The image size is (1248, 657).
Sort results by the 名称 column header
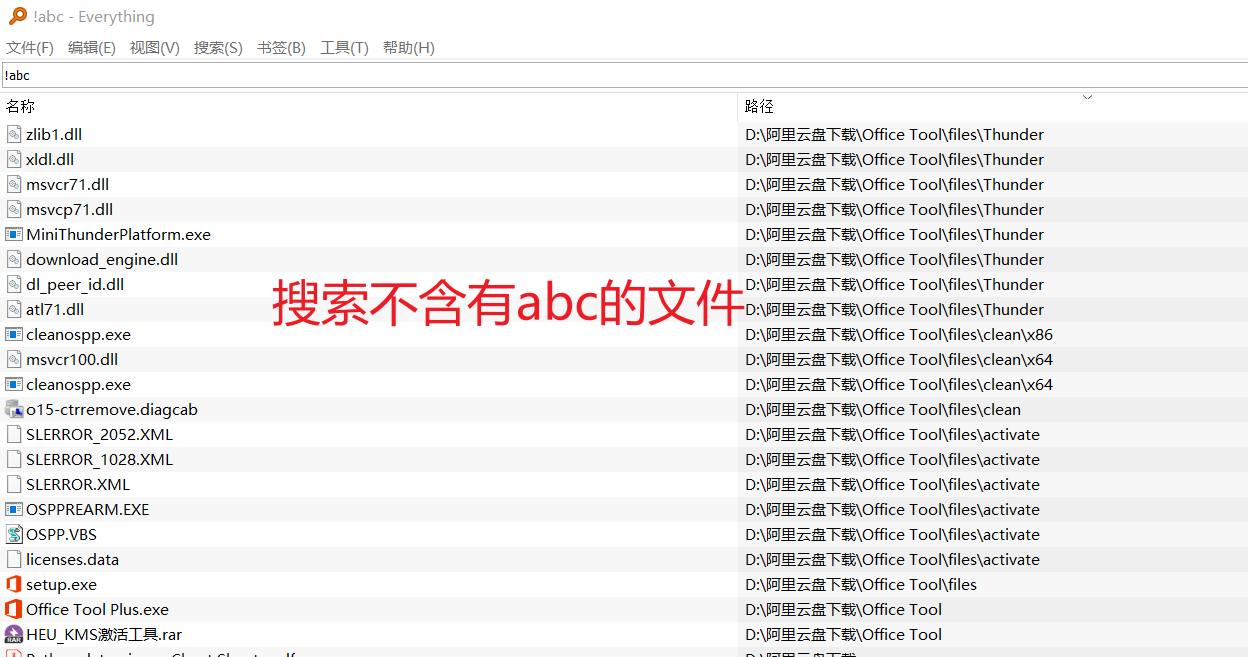point(368,106)
